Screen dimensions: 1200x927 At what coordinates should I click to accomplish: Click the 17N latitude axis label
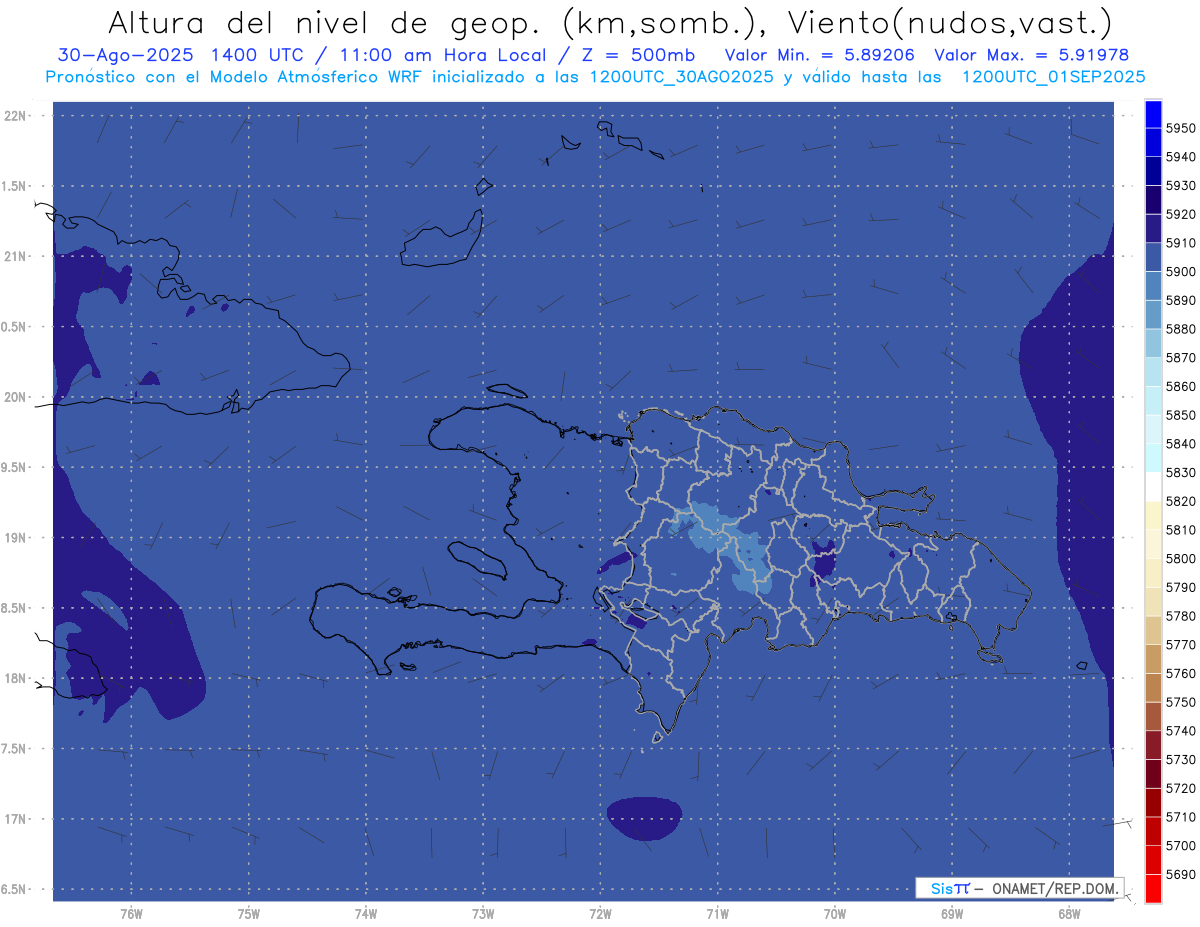[16, 819]
